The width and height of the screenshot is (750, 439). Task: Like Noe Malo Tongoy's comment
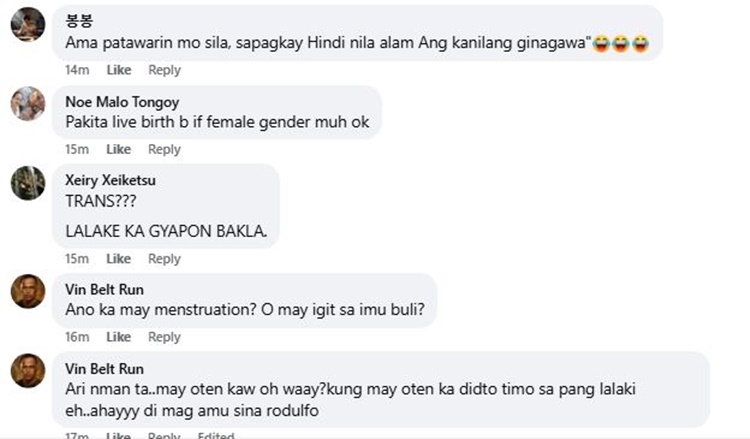click(119, 149)
